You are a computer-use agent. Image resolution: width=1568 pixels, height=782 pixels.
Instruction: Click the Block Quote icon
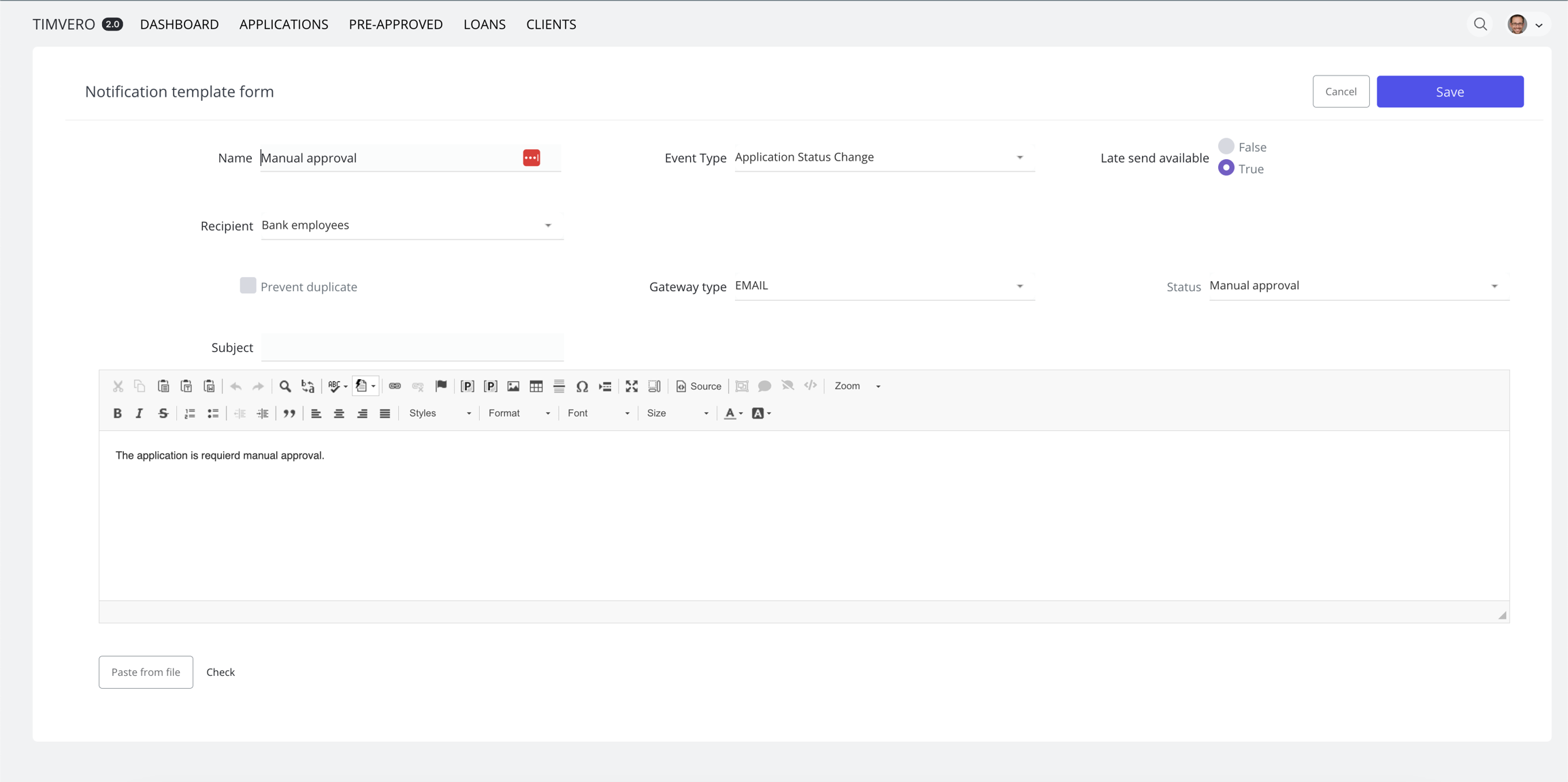point(289,413)
